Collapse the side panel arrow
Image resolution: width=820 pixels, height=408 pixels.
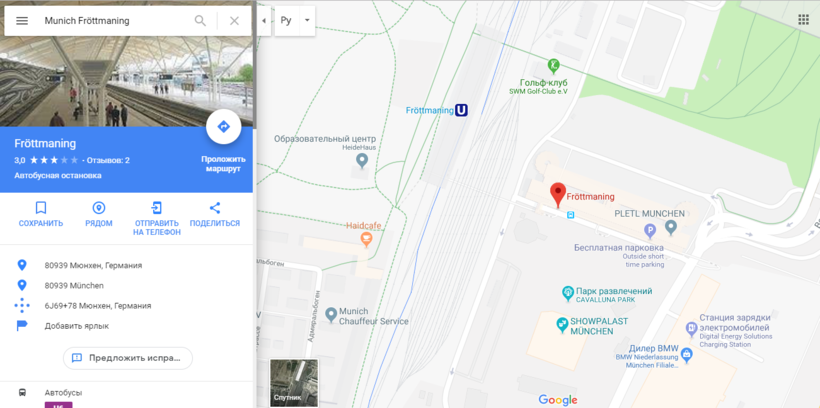pyautogui.click(x=264, y=21)
